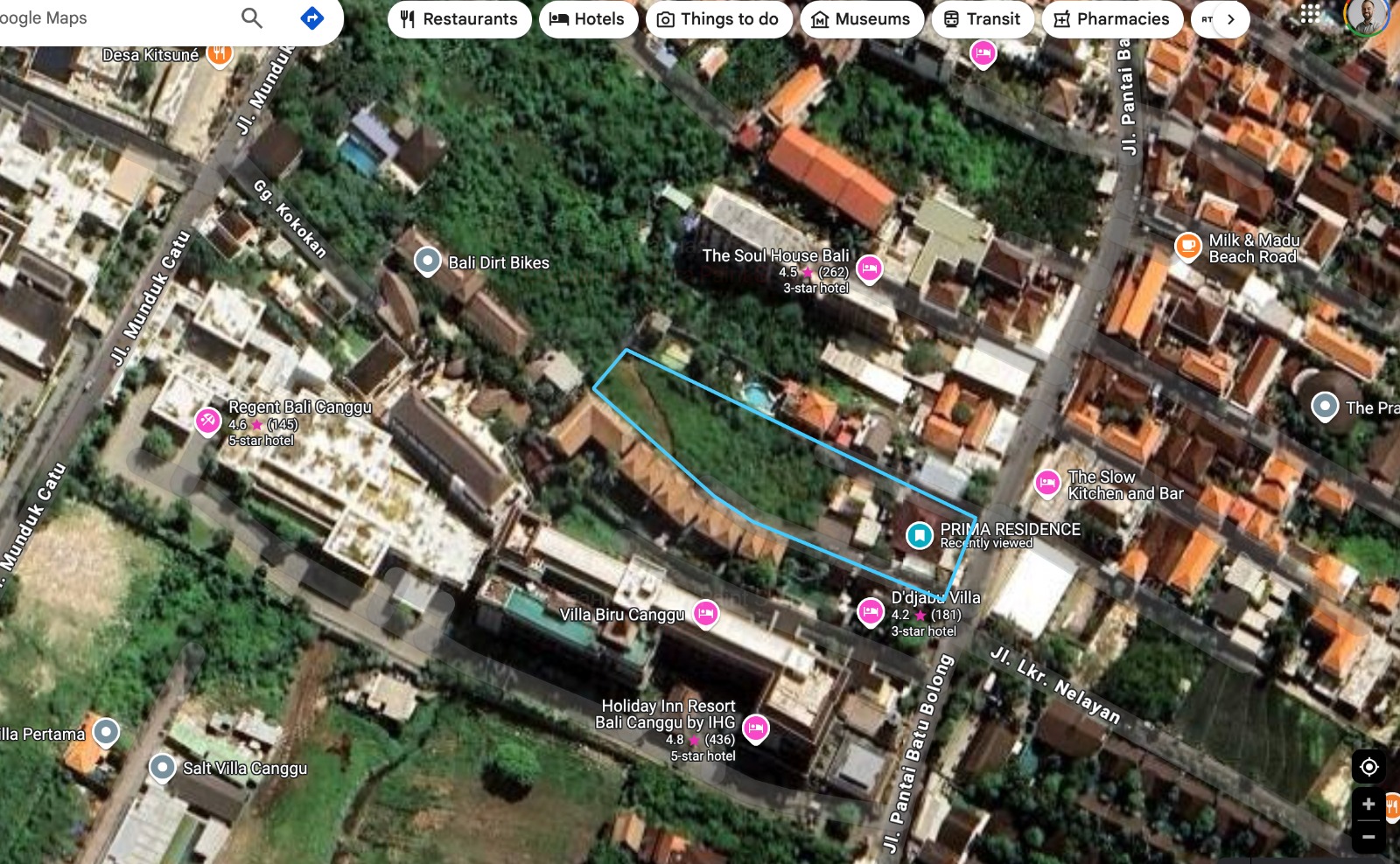Filter map by Restaurants chip
The image size is (1400, 864).
[459, 19]
